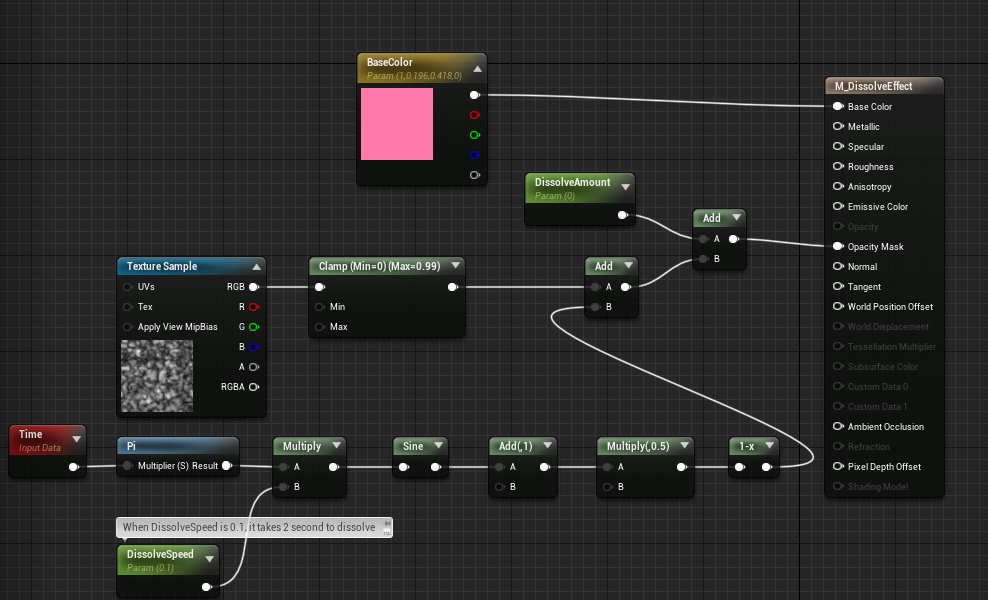Screen dimensions: 988x600
Task: Click Texture Sample G output pin
Action: [254, 326]
